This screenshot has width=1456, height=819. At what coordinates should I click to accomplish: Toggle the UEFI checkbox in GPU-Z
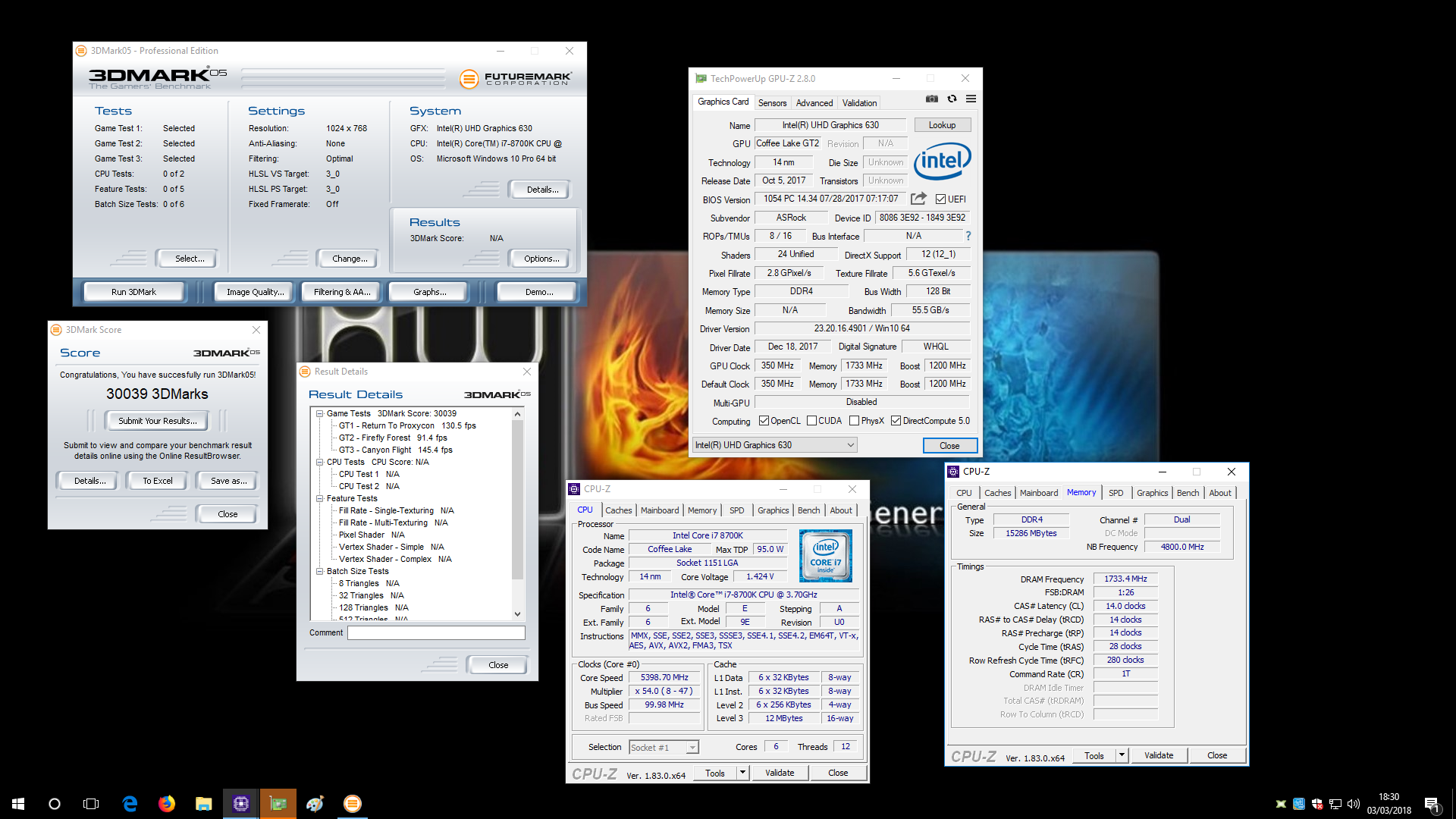point(940,199)
